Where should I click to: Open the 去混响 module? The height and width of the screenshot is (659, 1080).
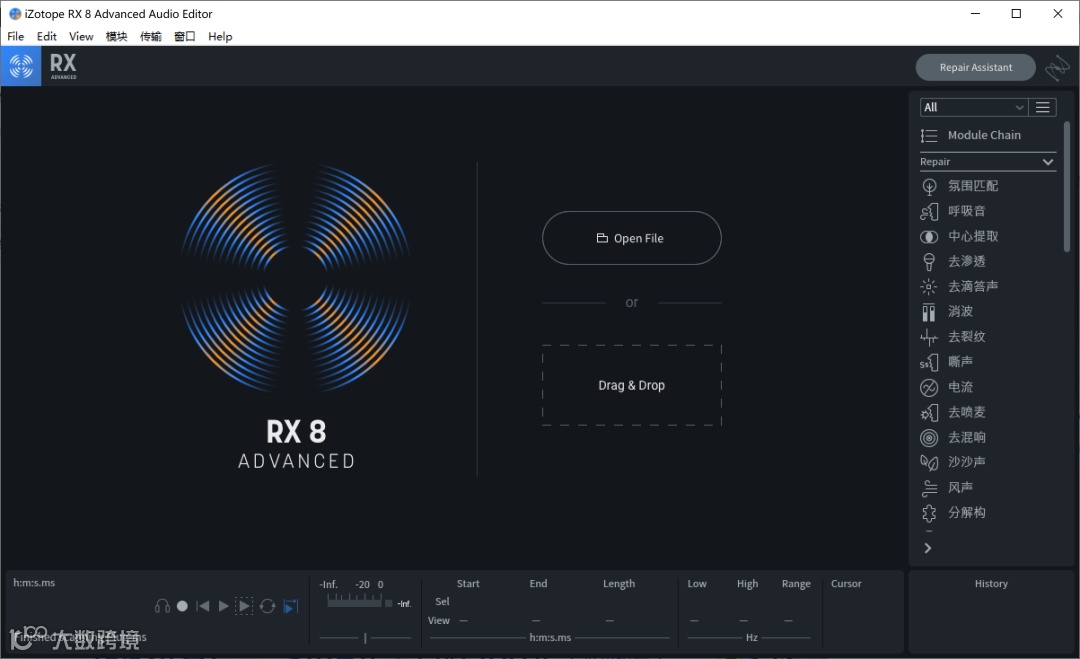point(953,437)
